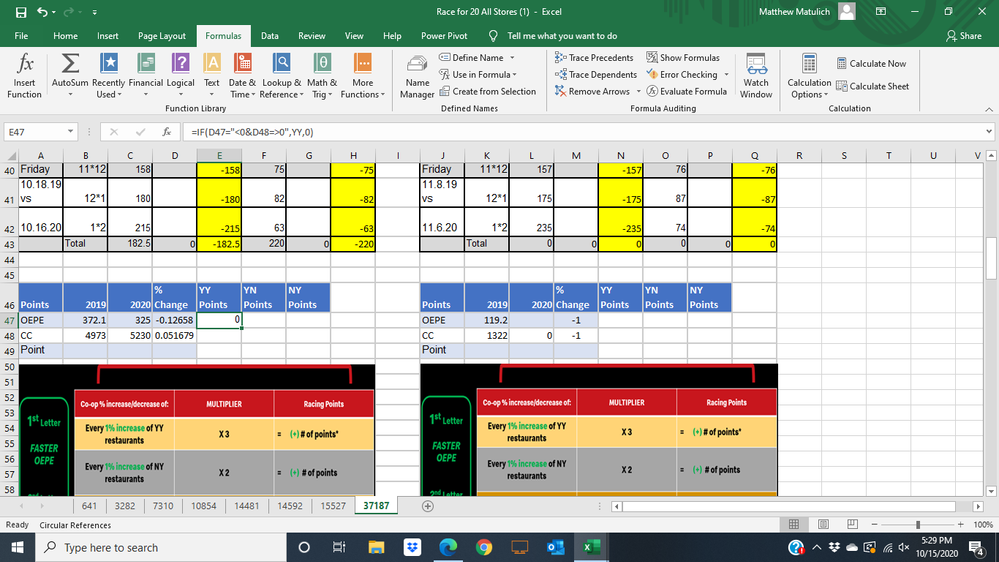Viewport: 999px width, 562px height.
Task: Open the Watch Window
Action: (756, 76)
